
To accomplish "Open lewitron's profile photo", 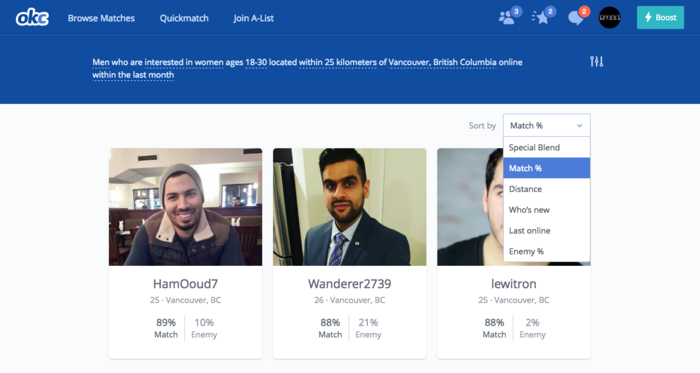I will tap(470, 207).
